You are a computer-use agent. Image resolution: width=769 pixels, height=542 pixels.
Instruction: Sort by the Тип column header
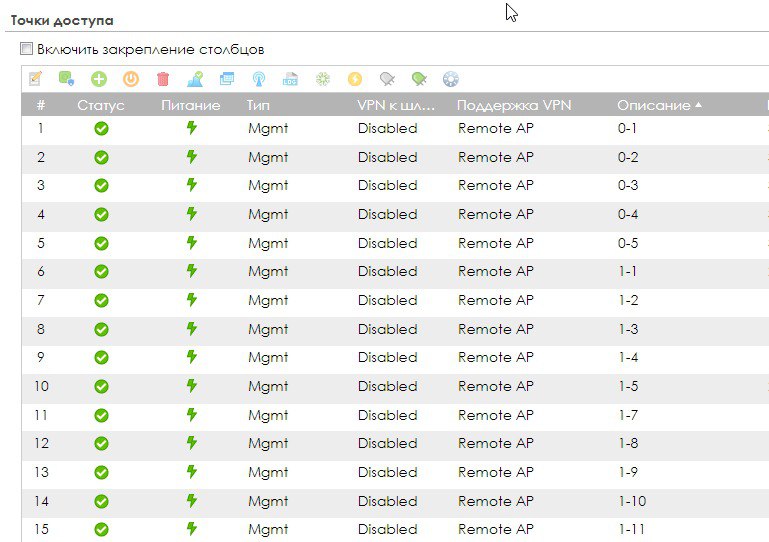coord(258,105)
